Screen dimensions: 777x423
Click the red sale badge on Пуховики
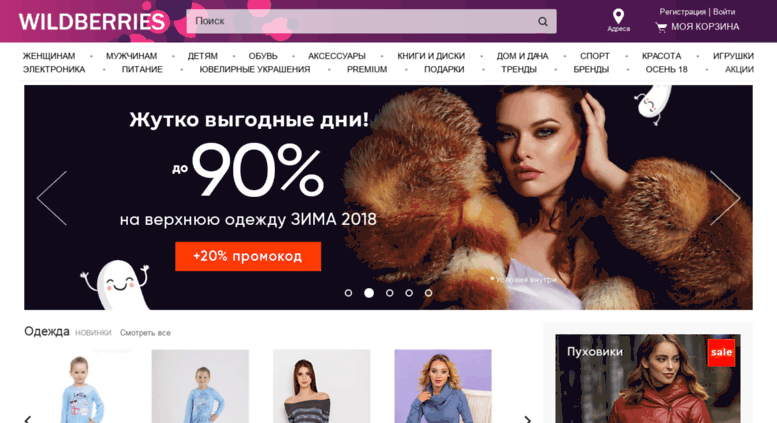[721, 352]
